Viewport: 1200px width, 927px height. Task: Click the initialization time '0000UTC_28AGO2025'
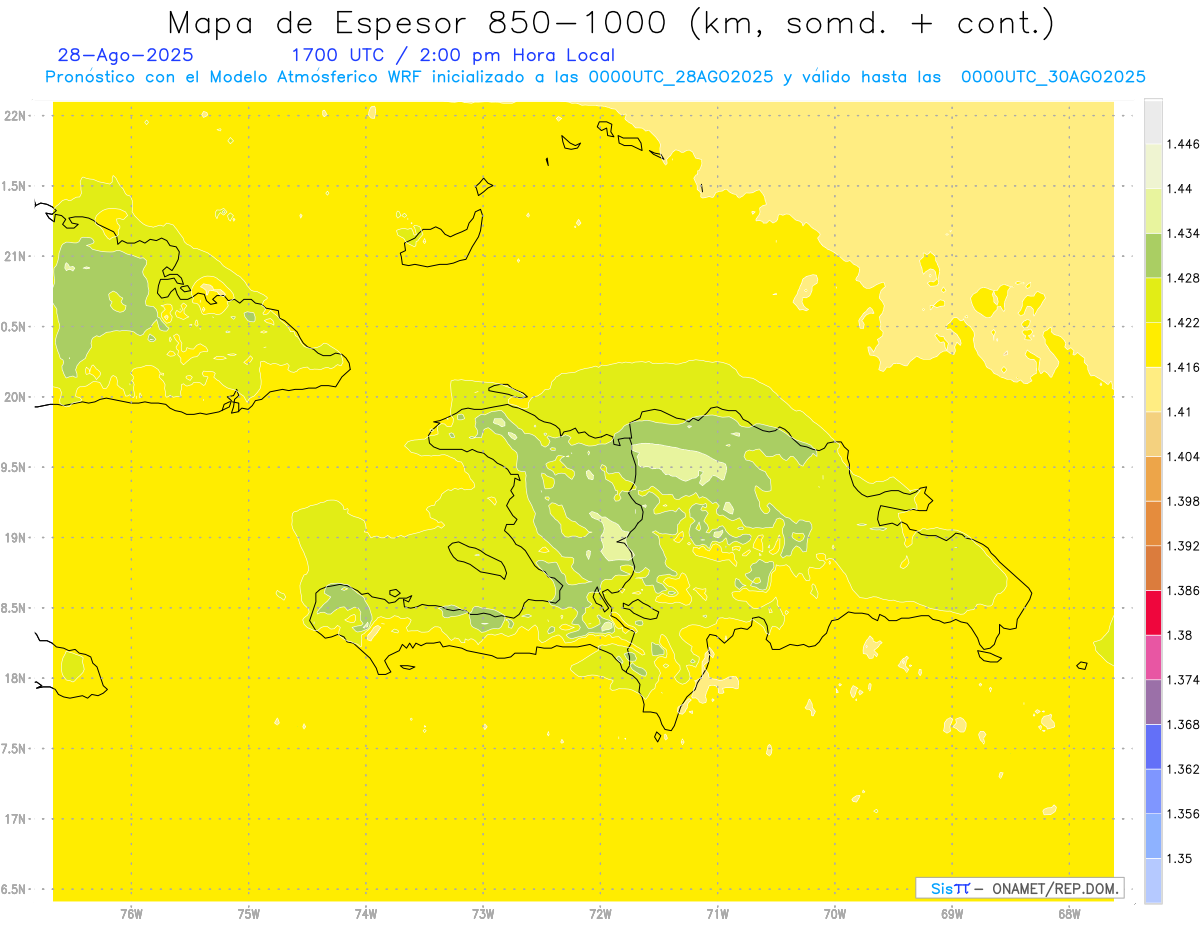coord(680,77)
